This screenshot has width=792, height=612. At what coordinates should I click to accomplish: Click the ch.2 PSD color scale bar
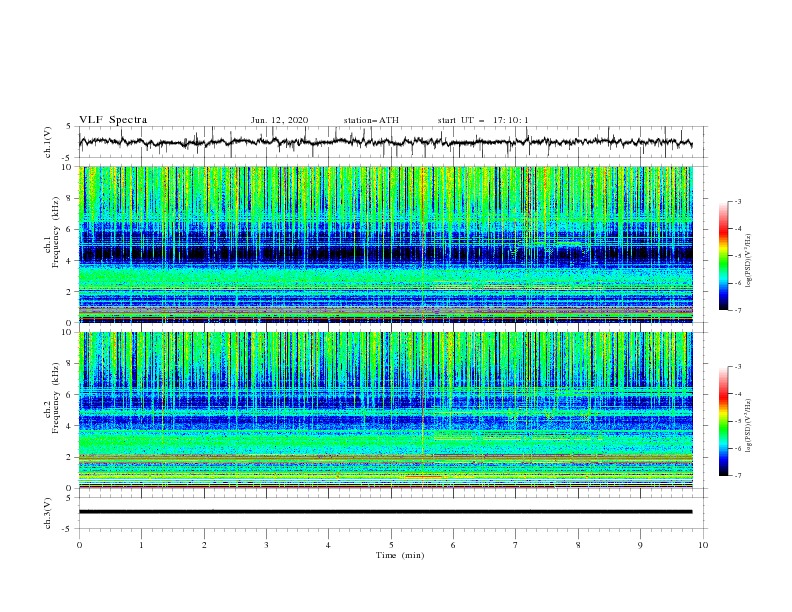coord(724,421)
